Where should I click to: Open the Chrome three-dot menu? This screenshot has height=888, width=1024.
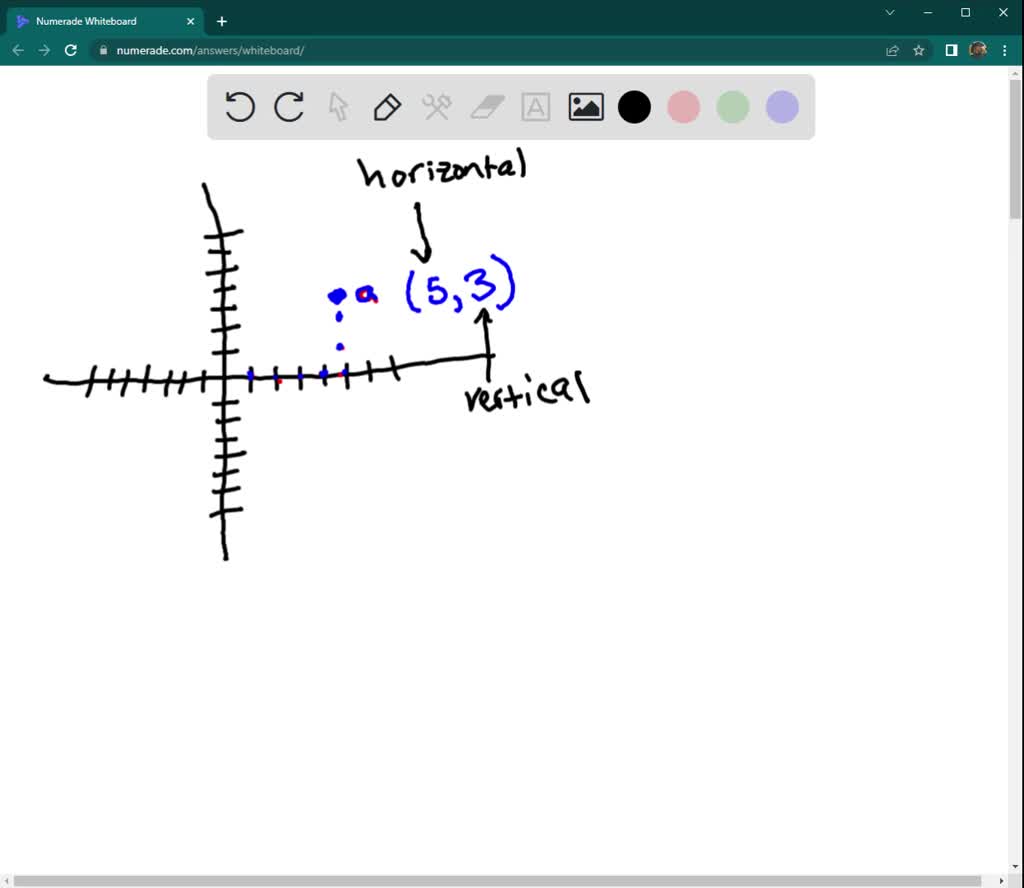[x=1005, y=50]
